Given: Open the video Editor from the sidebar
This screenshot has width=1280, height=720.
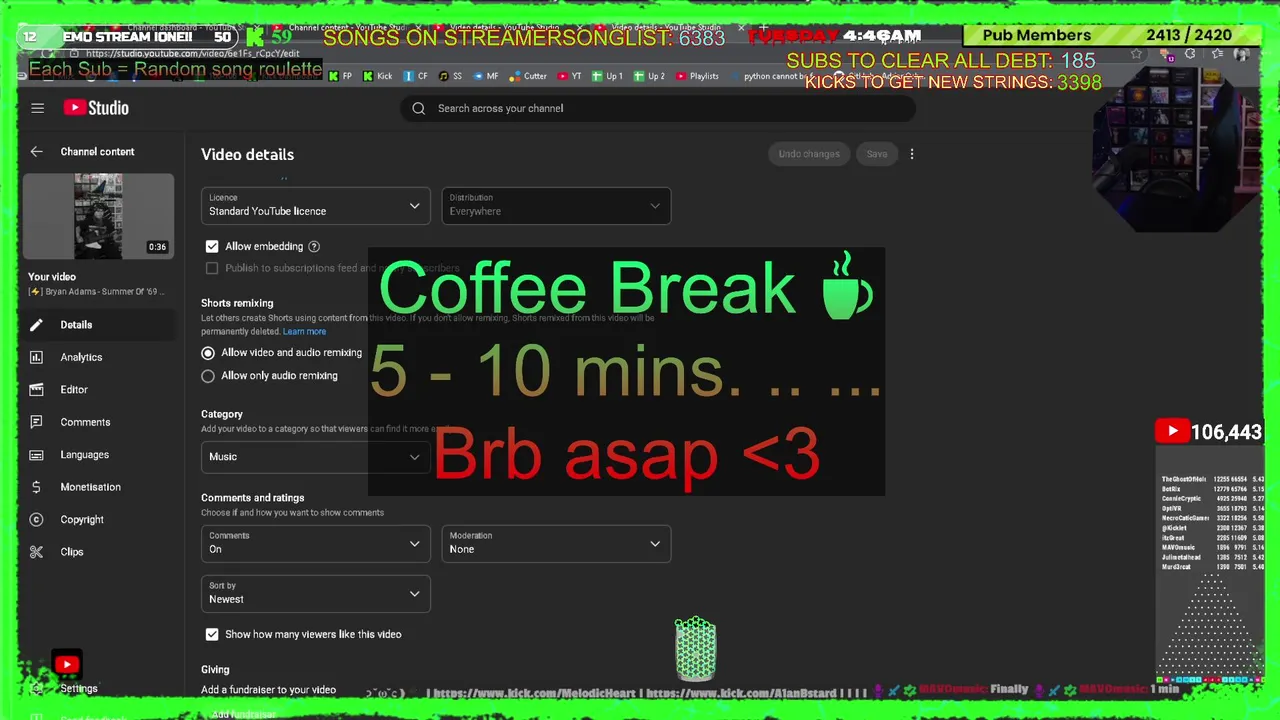Looking at the screenshot, I should [74, 390].
